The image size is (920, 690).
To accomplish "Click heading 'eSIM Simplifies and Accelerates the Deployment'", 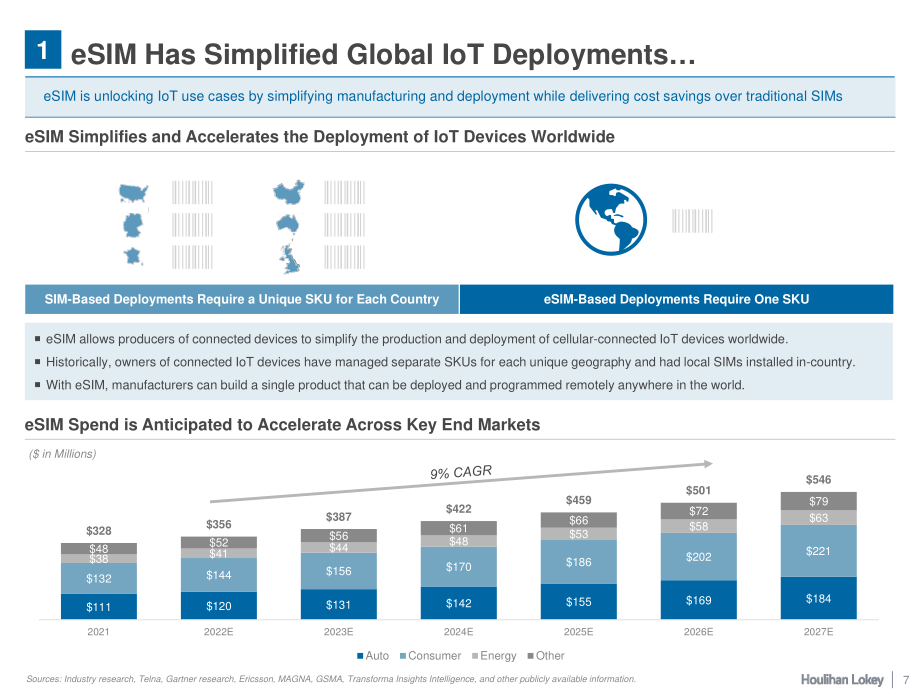I will tap(320, 137).
